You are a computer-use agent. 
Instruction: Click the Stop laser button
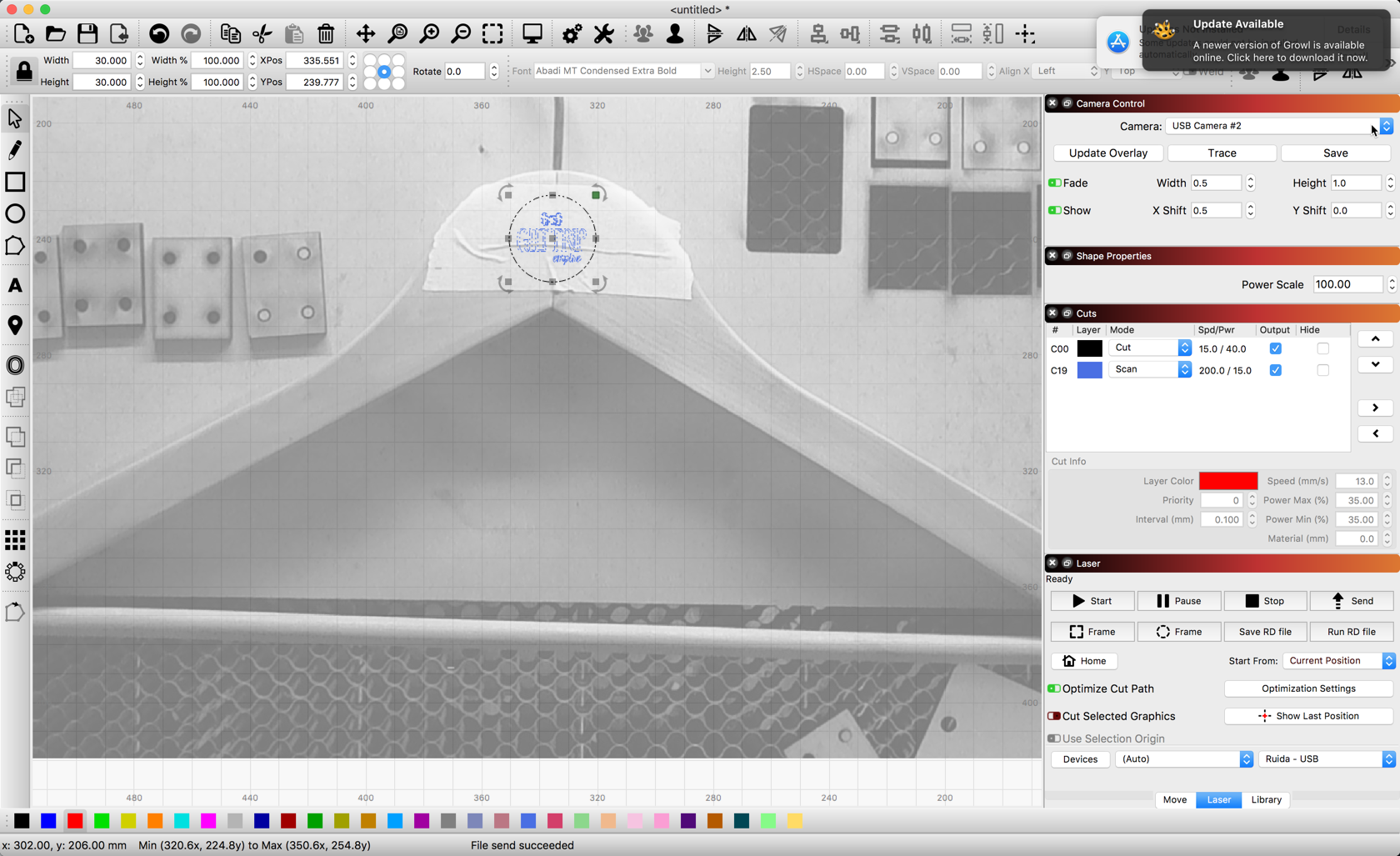point(1265,601)
